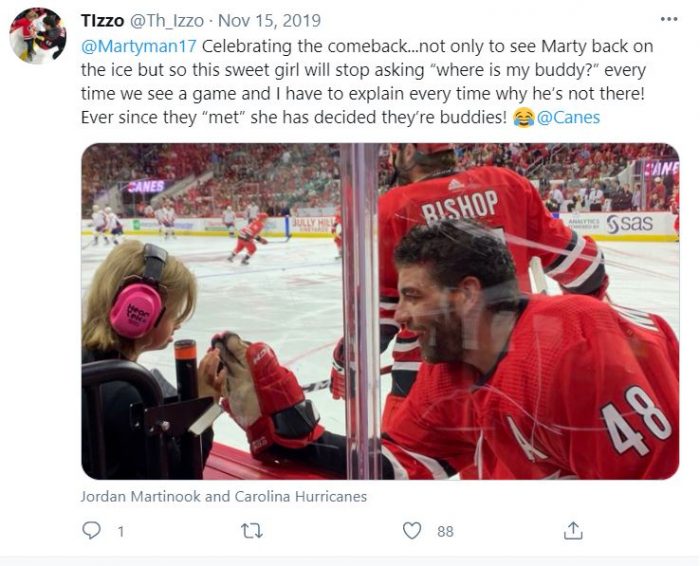Viewport: 700px width, 566px height.
Task: Click jersey number 48 in the photo
Action: pyautogui.click(x=636, y=420)
